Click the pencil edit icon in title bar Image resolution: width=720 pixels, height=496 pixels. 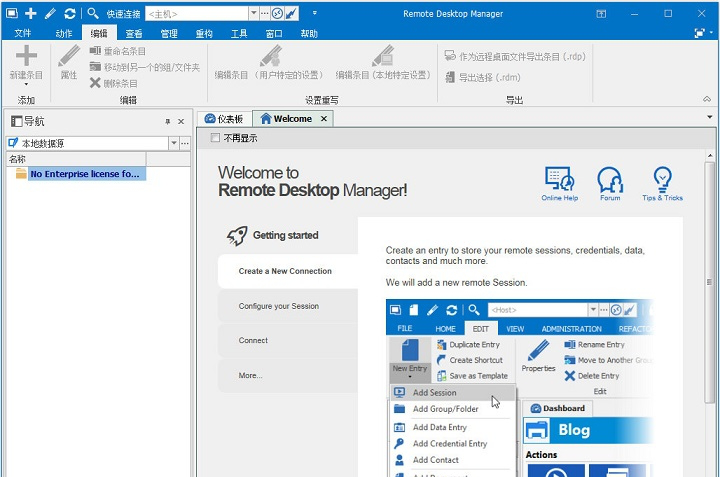[x=50, y=13]
